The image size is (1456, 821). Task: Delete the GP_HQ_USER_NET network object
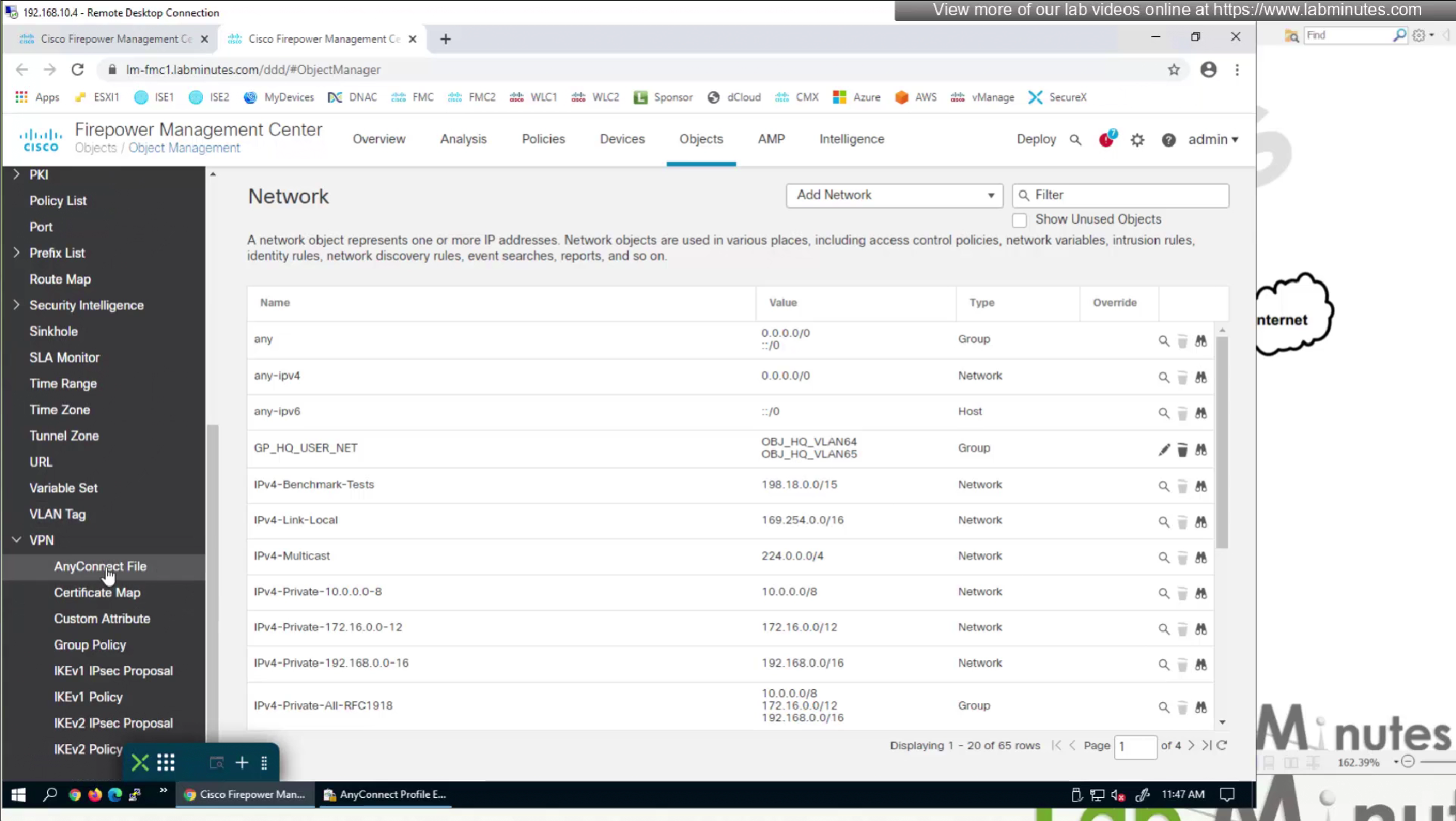click(1182, 449)
